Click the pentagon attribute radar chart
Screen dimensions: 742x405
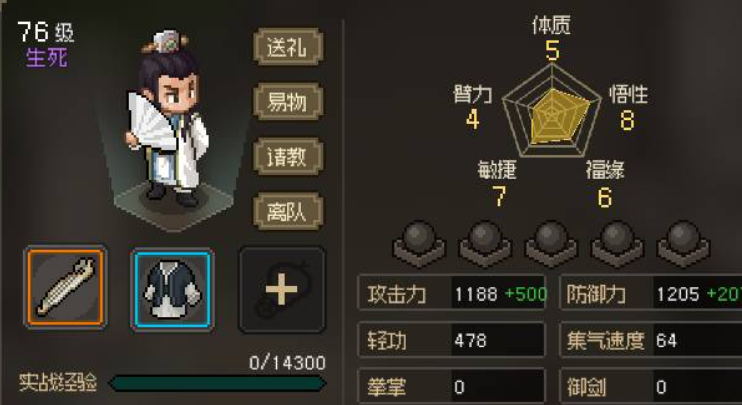[552, 112]
